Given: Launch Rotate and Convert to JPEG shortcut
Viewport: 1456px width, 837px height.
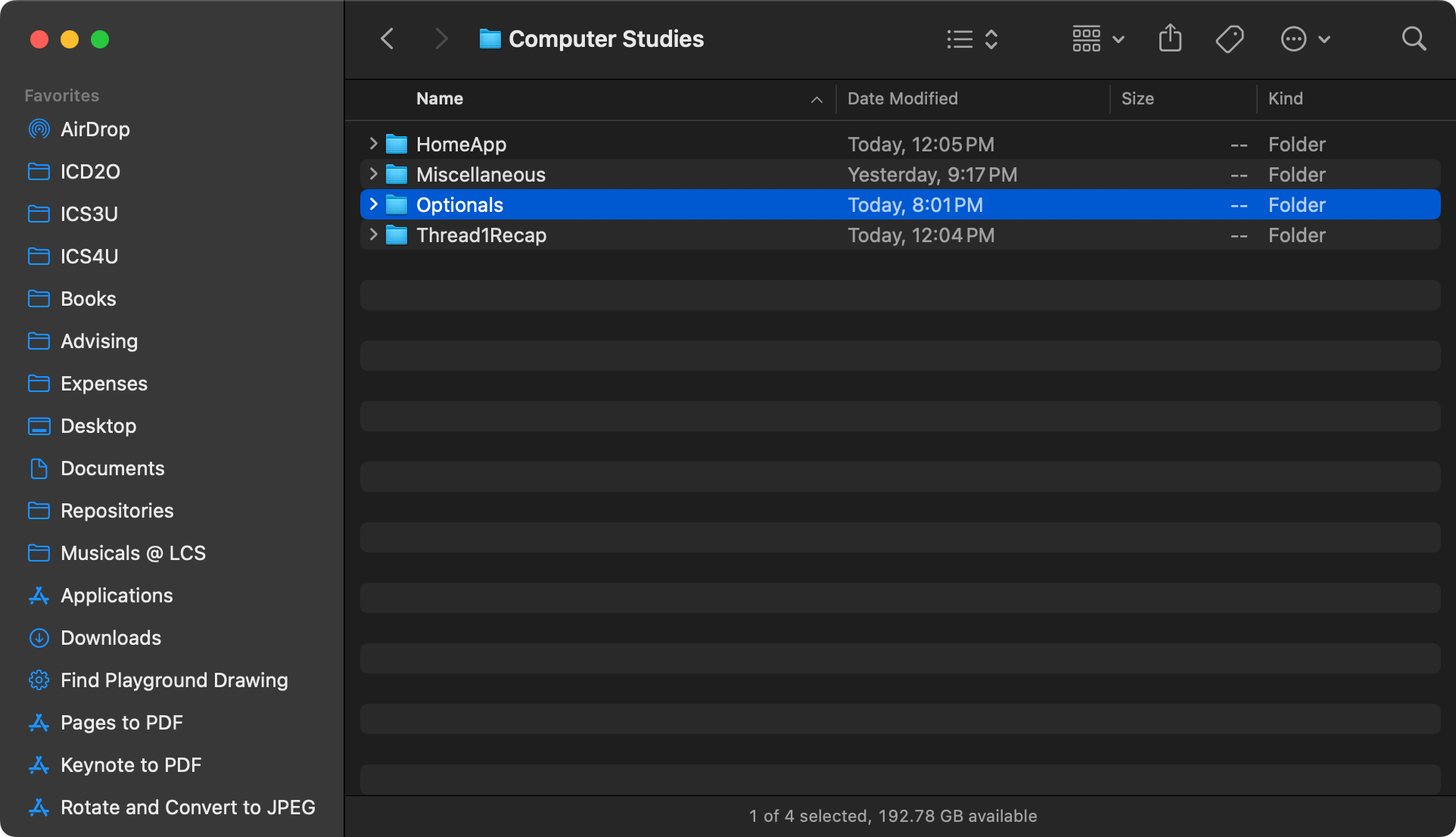Looking at the screenshot, I should coord(188,807).
